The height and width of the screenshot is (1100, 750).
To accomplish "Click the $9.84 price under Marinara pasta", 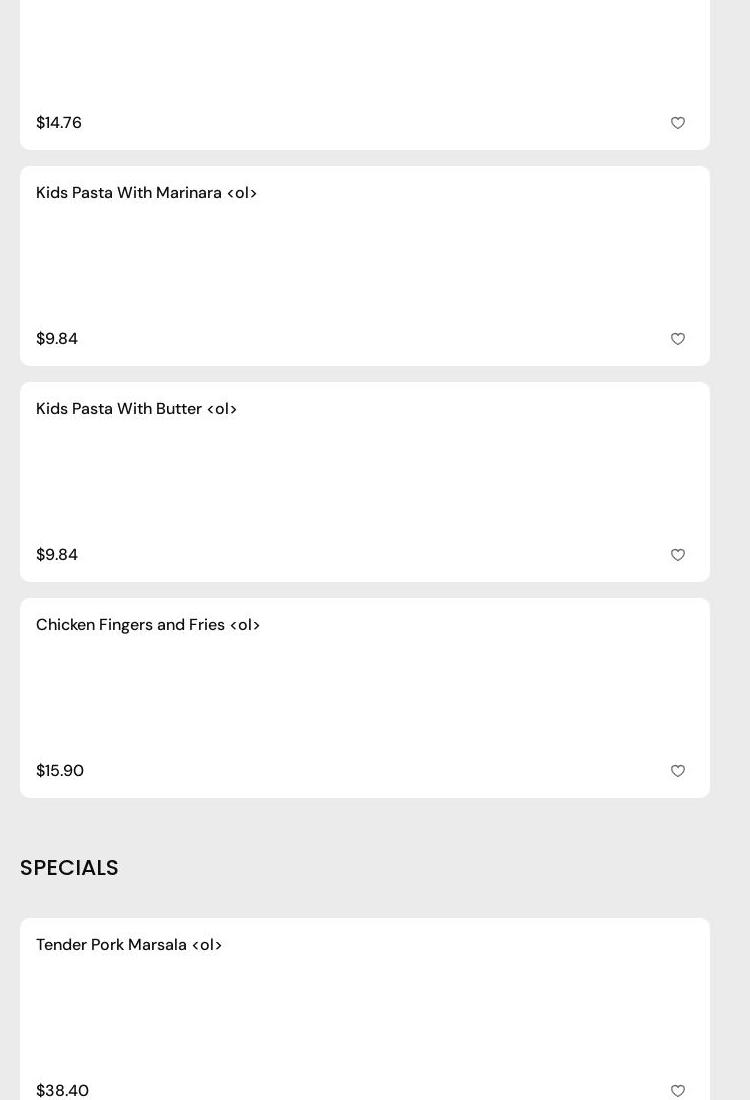I will click(57, 339).
